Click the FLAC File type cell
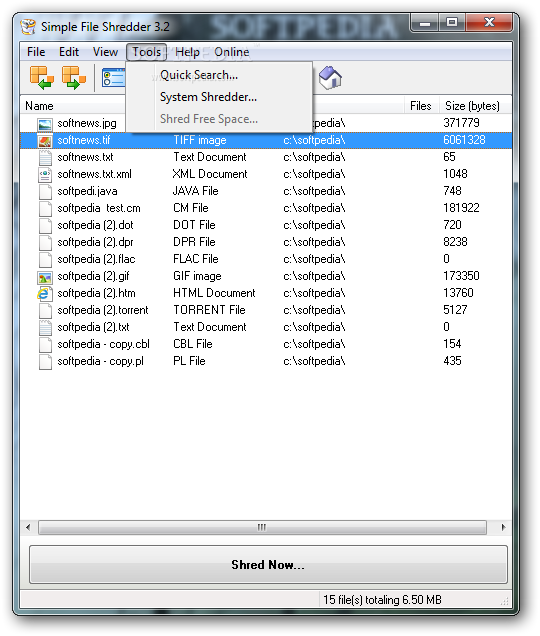This screenshot has width=540, height=636. pyautogui.click(x=196, y=260)
